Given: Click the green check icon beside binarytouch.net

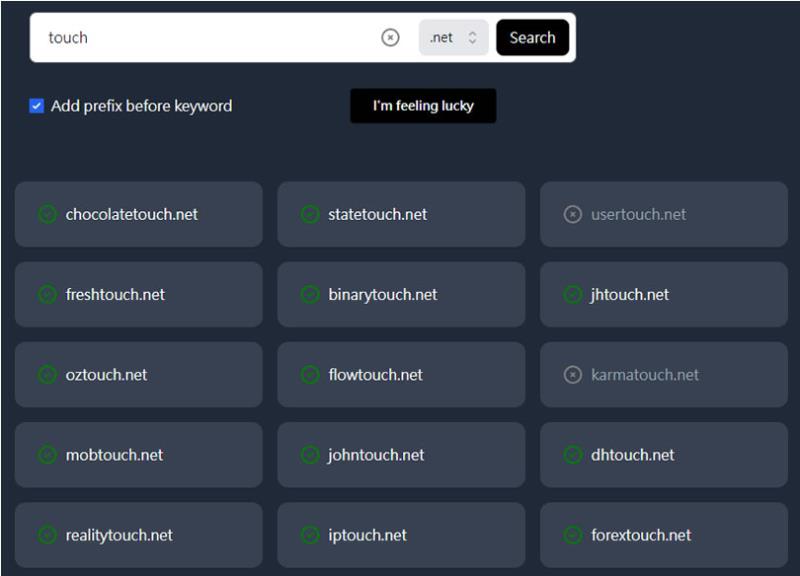Looking at the screenshot, I should (x=310, y=294).
